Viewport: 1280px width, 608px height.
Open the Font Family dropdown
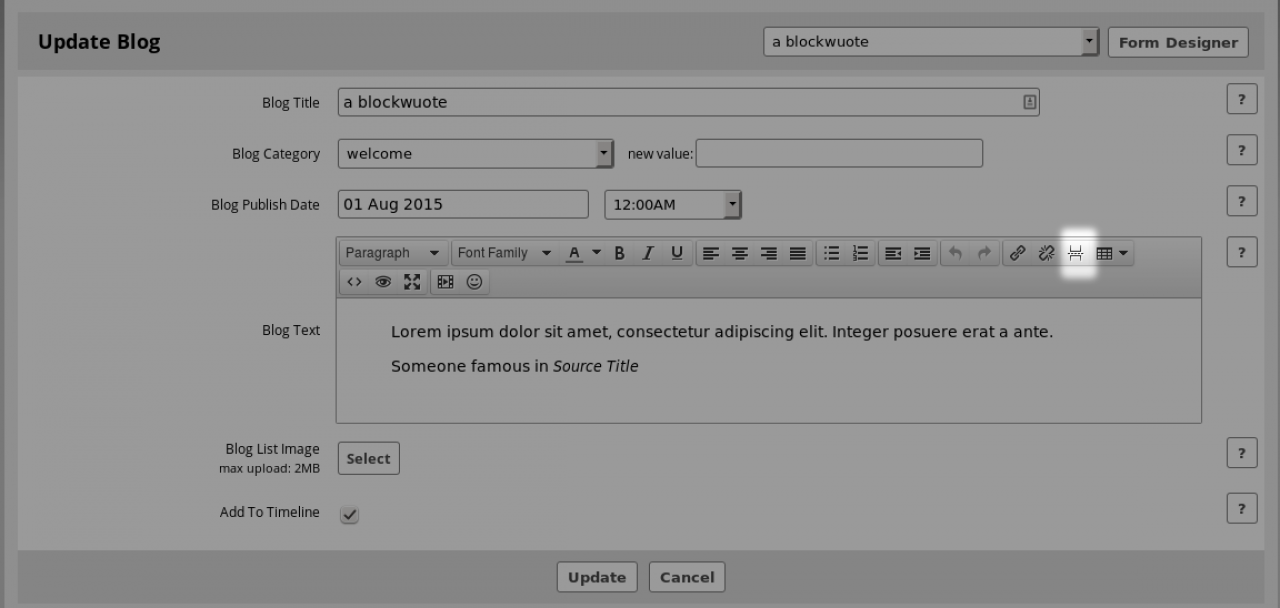(x=505, y=253)
